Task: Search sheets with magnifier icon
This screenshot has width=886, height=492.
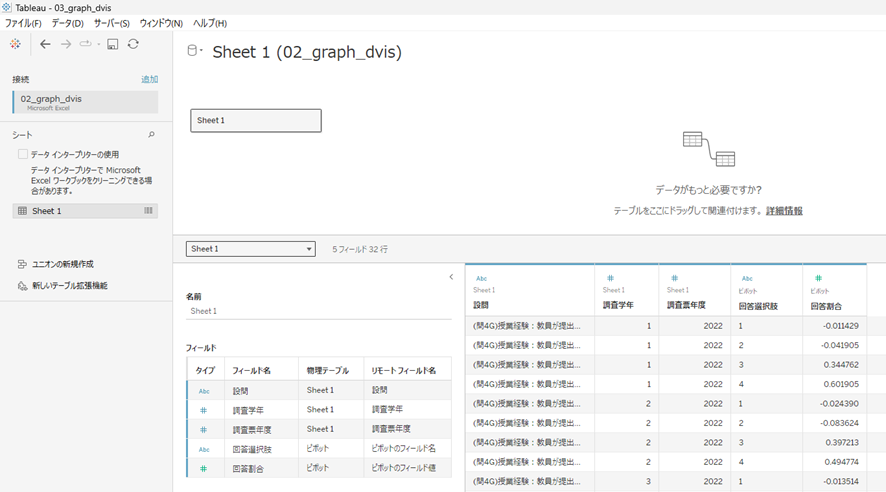Action: (x=151, y=134)
